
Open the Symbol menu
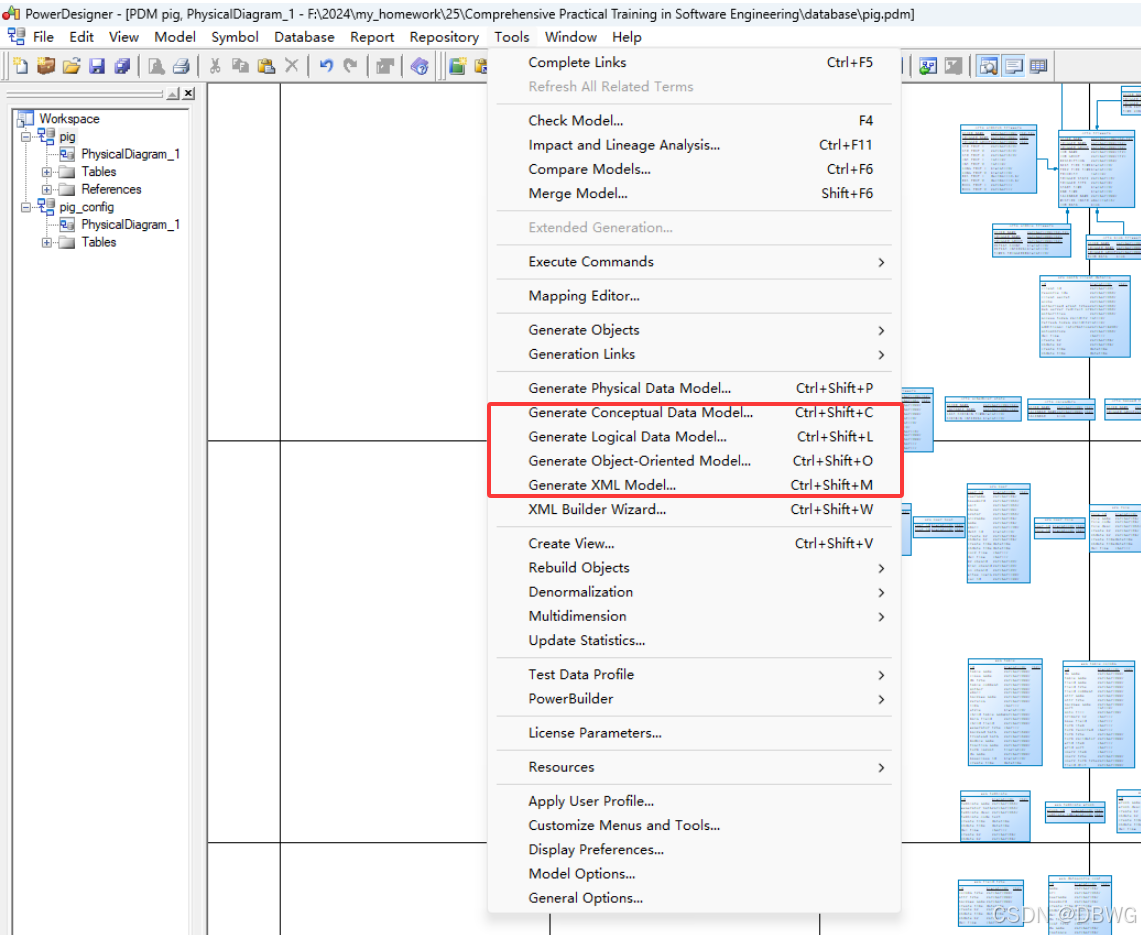pos(234,37)
